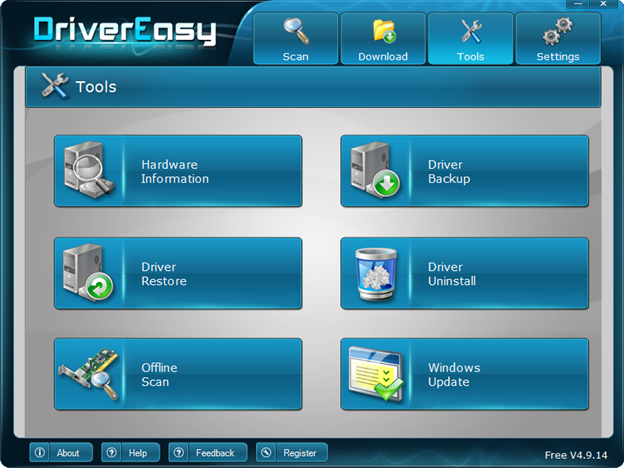Click the question mark icon beside Feedback
The image size is (624, 468).
click(179, 452)
